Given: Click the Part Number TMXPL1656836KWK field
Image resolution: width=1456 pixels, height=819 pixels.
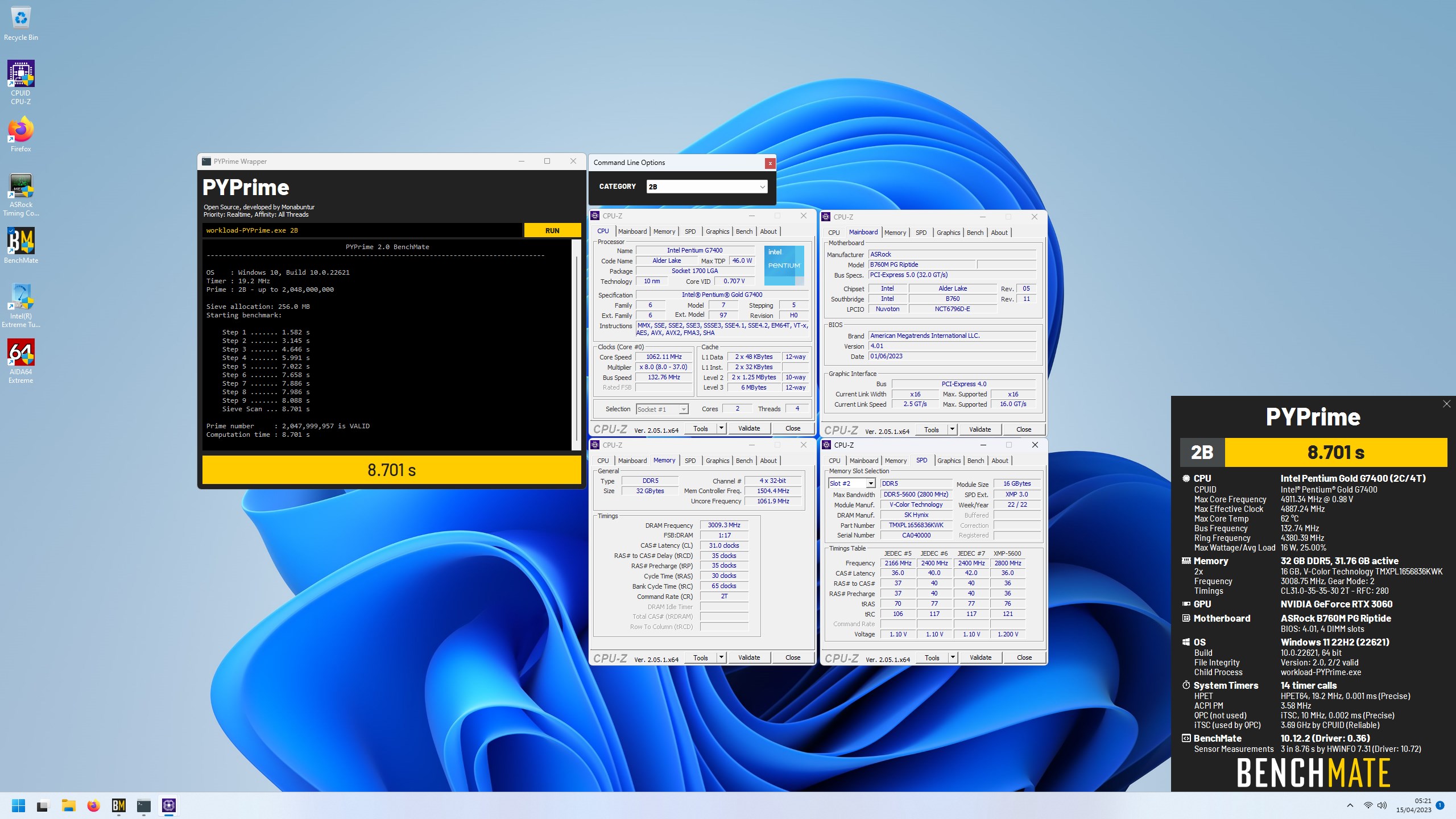Looking at the screenshot, I should click(916, 526).
